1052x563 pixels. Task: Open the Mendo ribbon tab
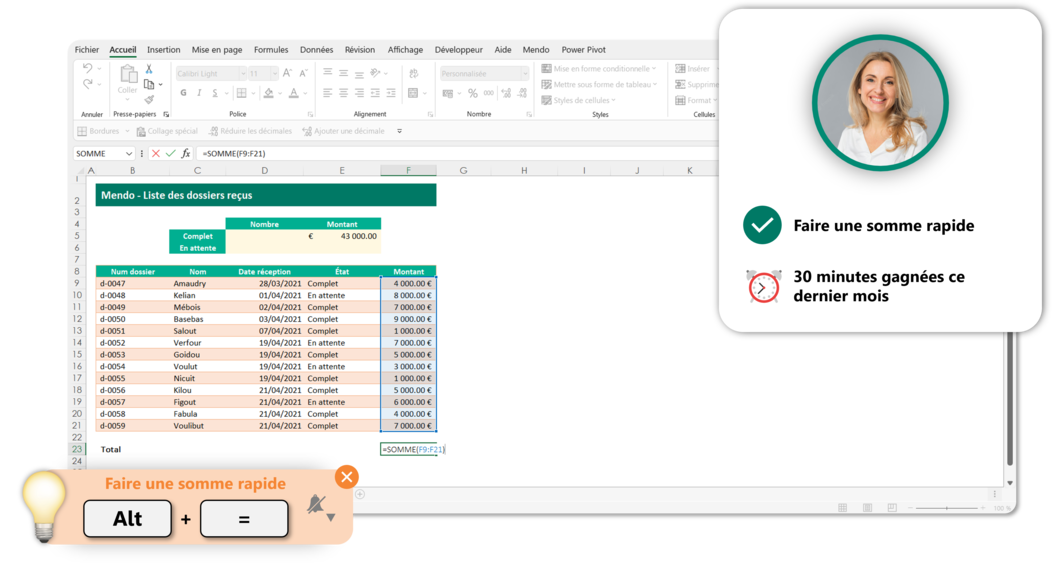click(535, 50)
